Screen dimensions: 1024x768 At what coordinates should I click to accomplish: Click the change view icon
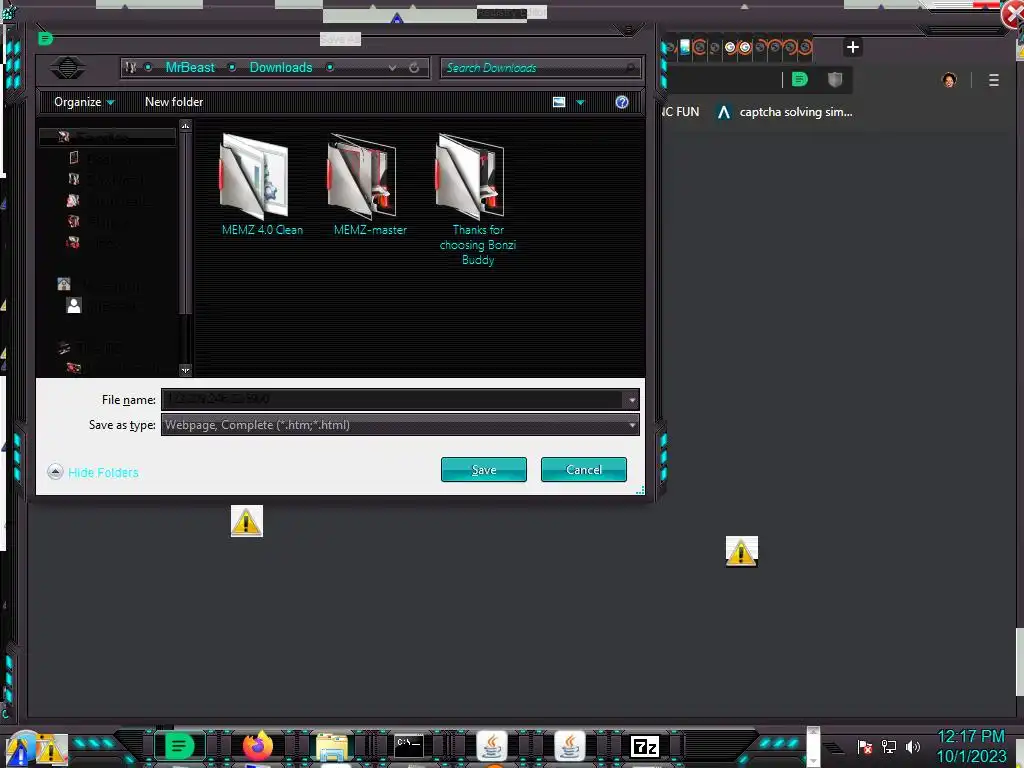click(x=559, y=102)
